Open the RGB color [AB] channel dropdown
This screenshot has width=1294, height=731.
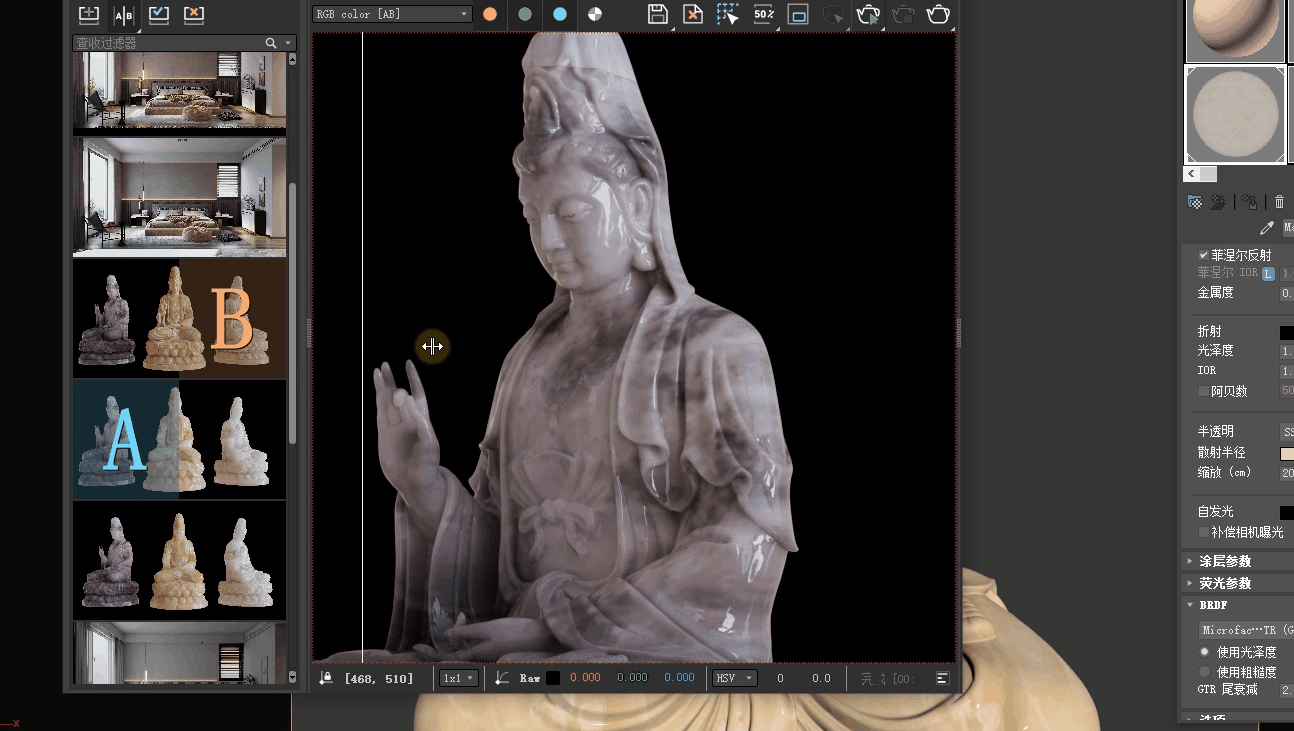tap(392, 14)
